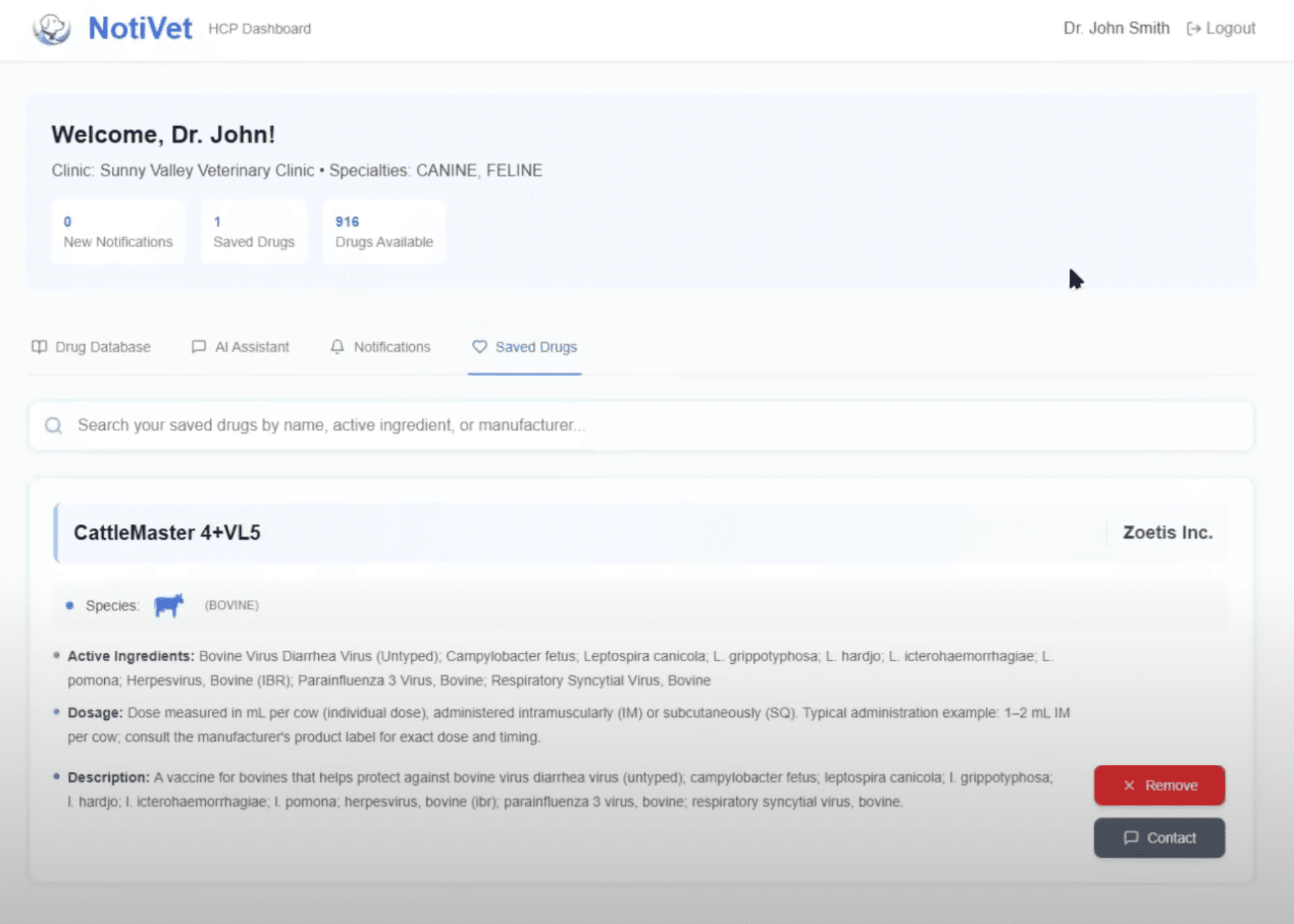Contact the manufacturer about CattleMaster 4+VL5

click(x=1159, y=837)
